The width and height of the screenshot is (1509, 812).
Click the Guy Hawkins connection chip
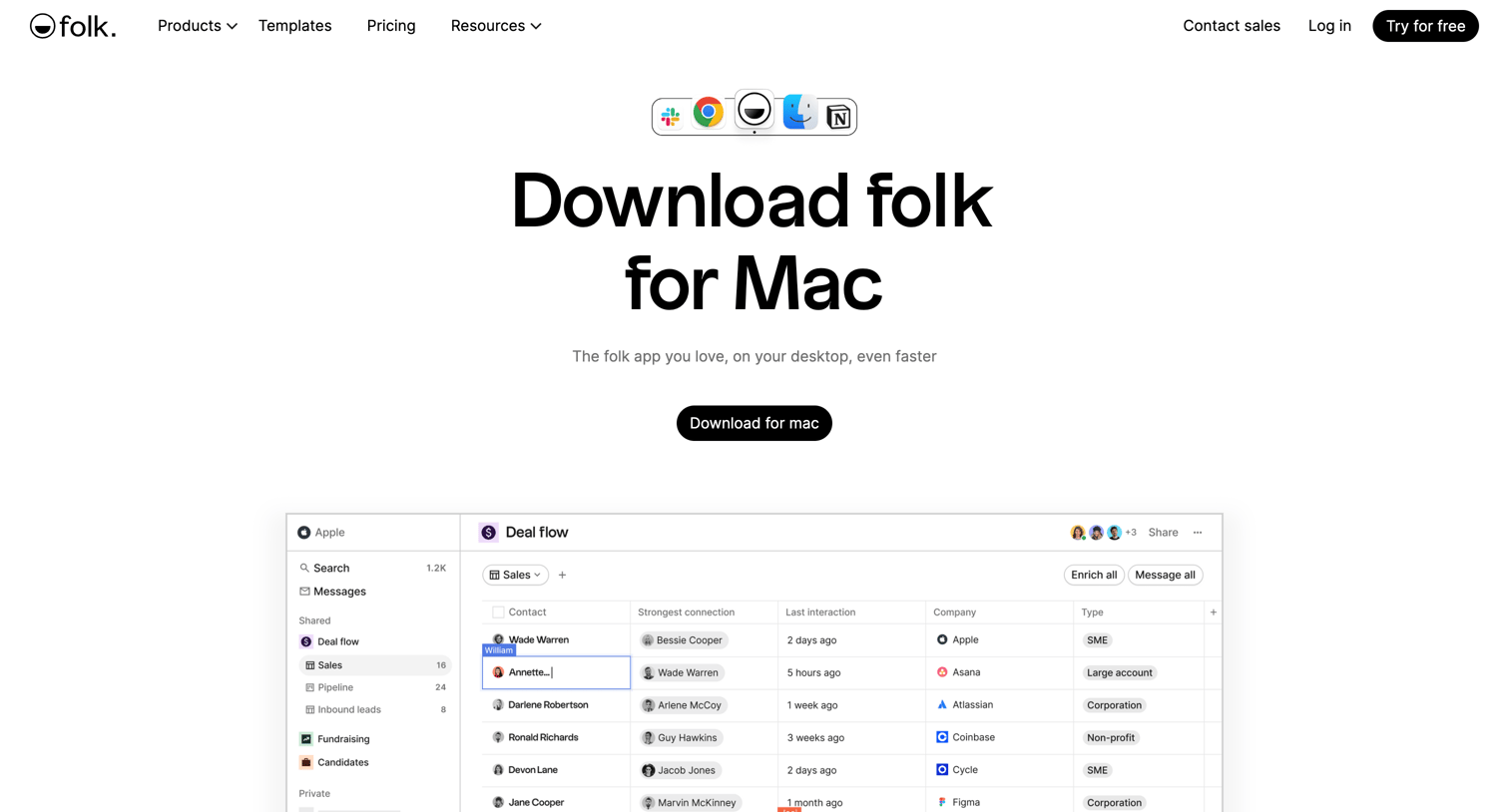point(681,738)
